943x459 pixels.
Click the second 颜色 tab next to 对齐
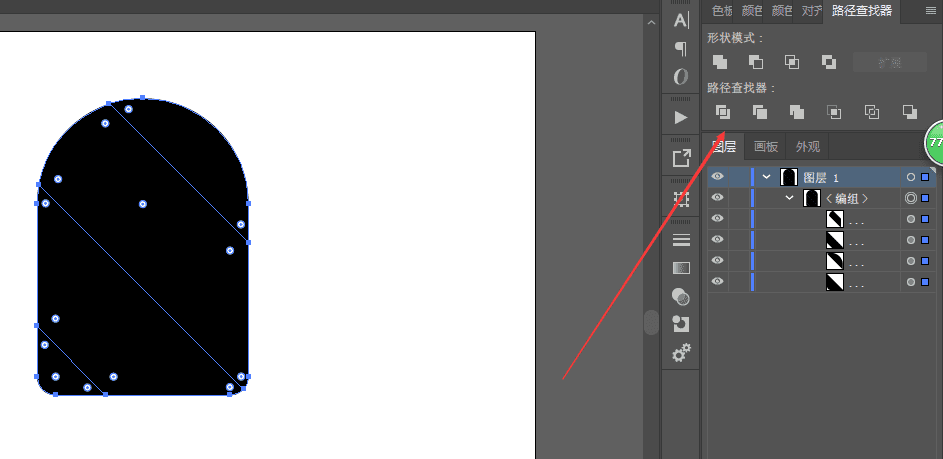[x=781, y=11]
